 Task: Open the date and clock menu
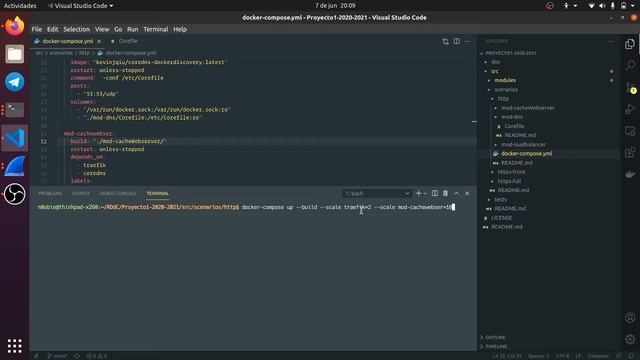click(335, 6)
